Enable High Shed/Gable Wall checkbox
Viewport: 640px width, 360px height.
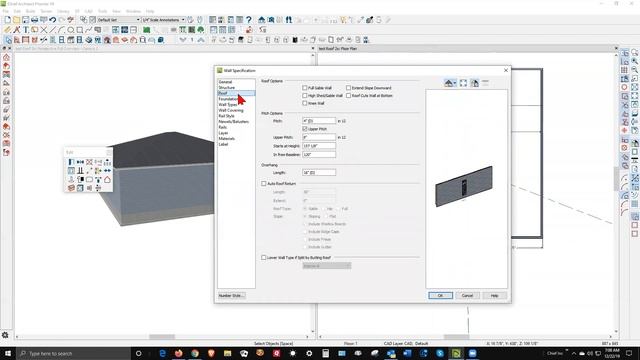304,96
